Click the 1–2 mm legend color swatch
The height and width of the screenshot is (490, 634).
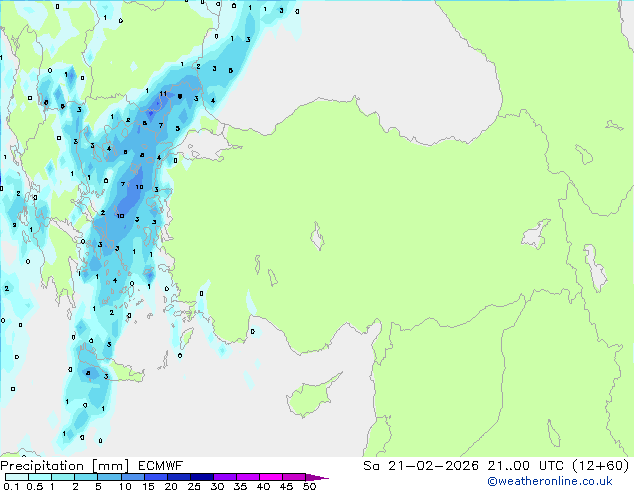point(63,477)
